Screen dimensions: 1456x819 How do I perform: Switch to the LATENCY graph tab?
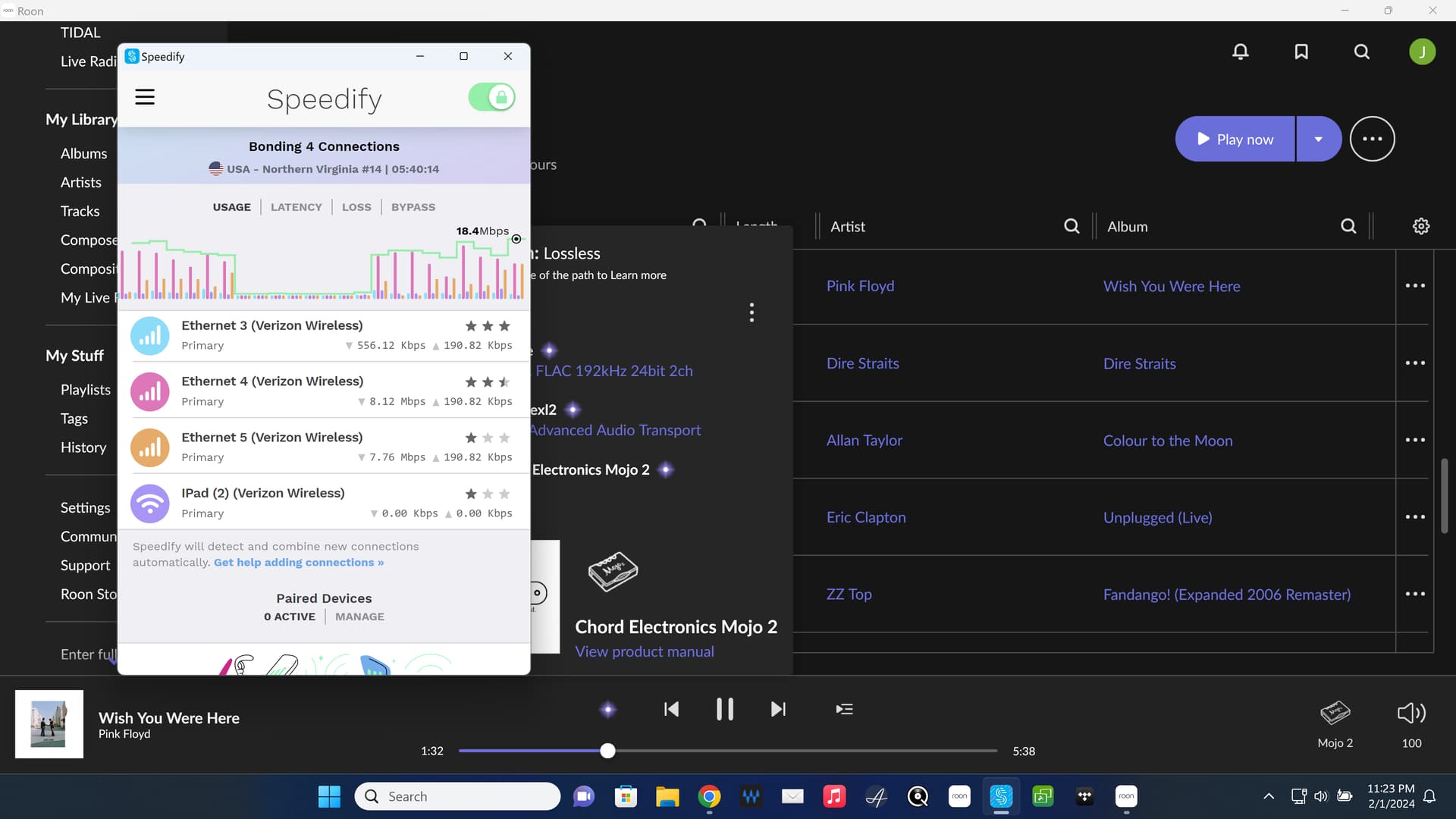tap(296, 207)
